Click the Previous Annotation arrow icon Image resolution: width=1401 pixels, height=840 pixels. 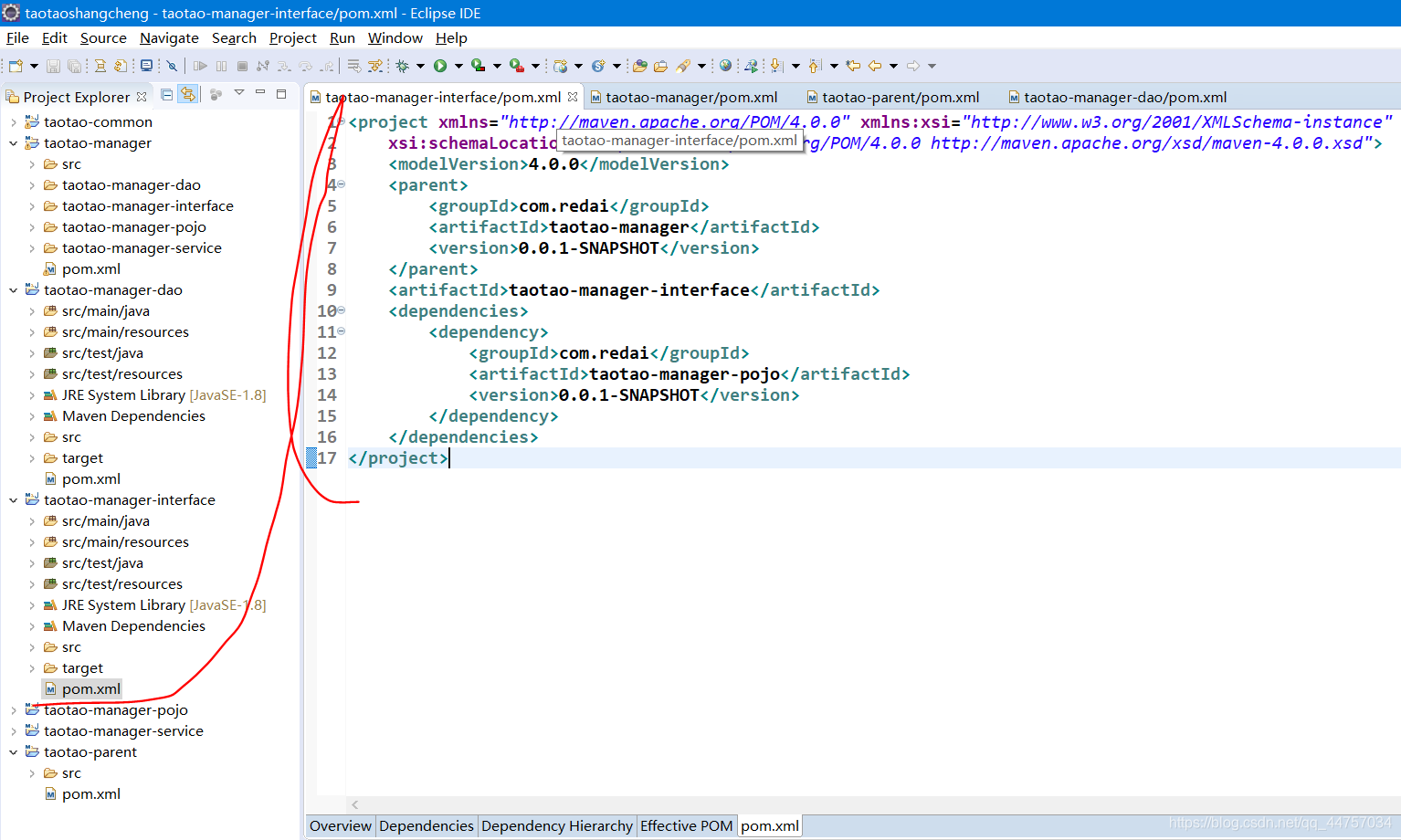click(815, 66)
